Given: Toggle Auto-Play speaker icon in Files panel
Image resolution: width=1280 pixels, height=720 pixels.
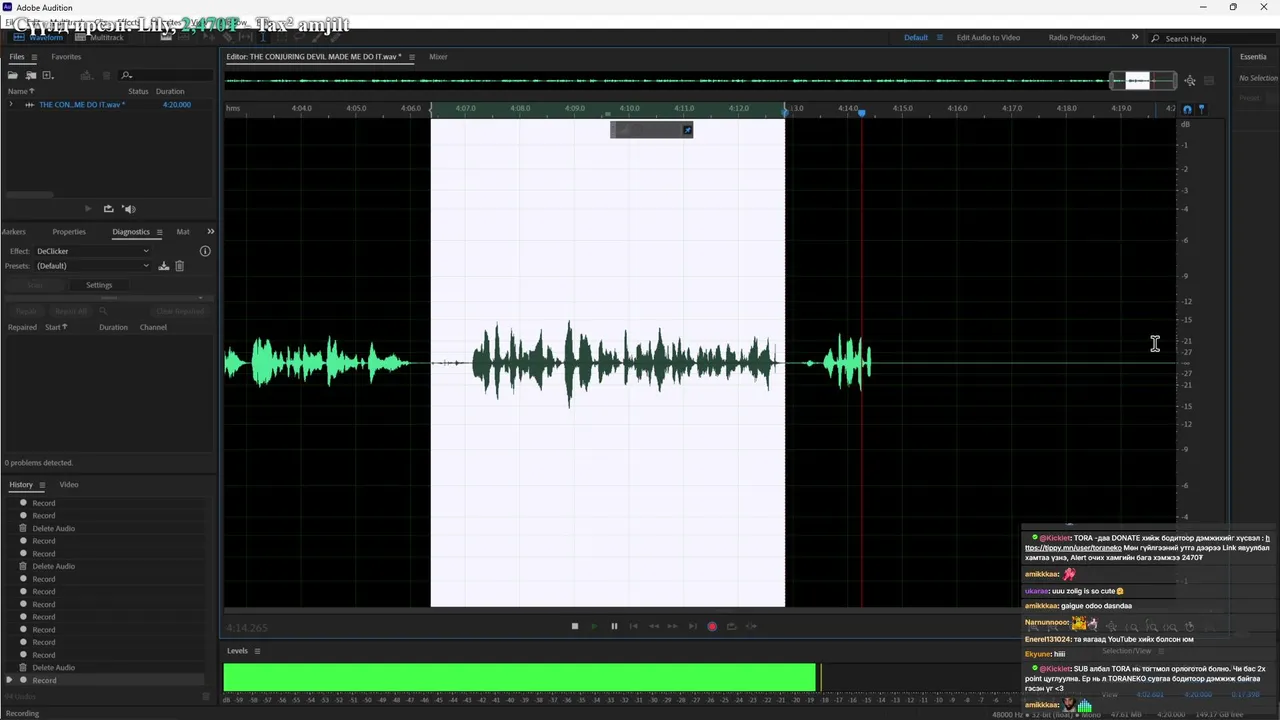Looking at the screenshot, I should (128, 209).
